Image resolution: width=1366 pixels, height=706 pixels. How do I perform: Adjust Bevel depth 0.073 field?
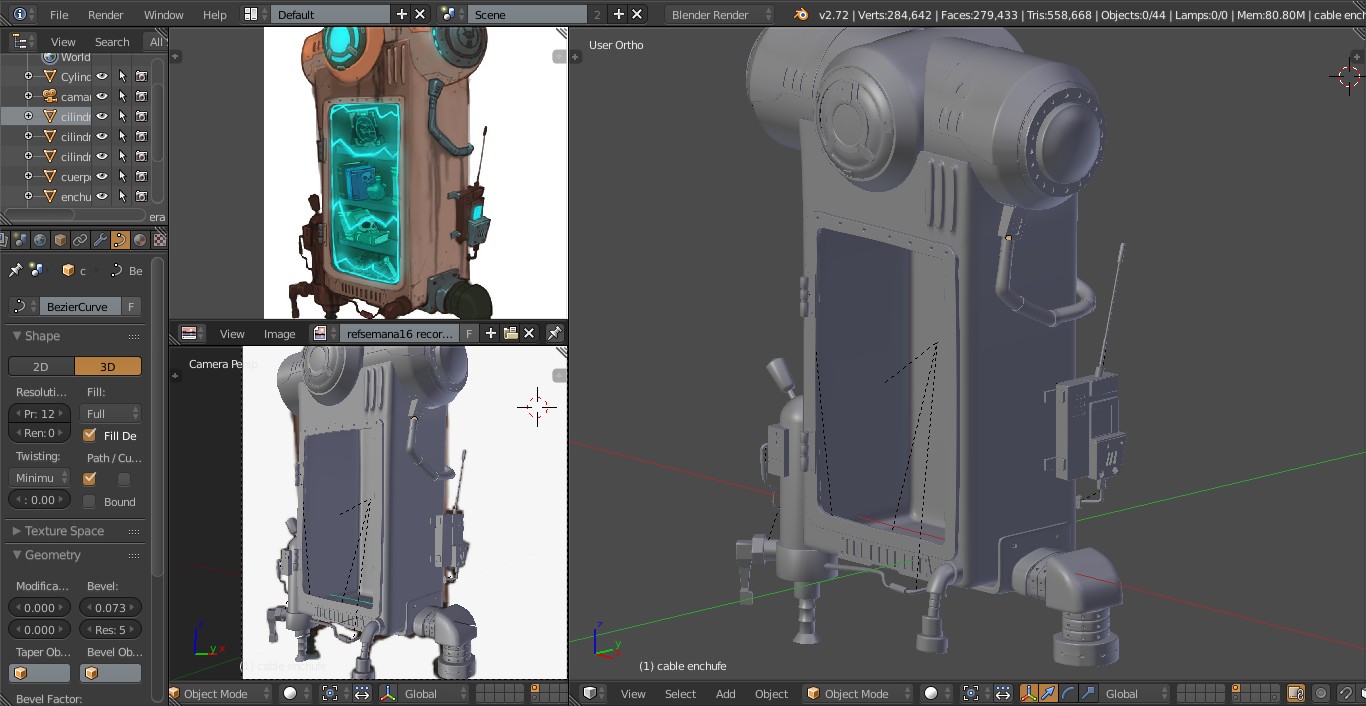tap(110, 607)
